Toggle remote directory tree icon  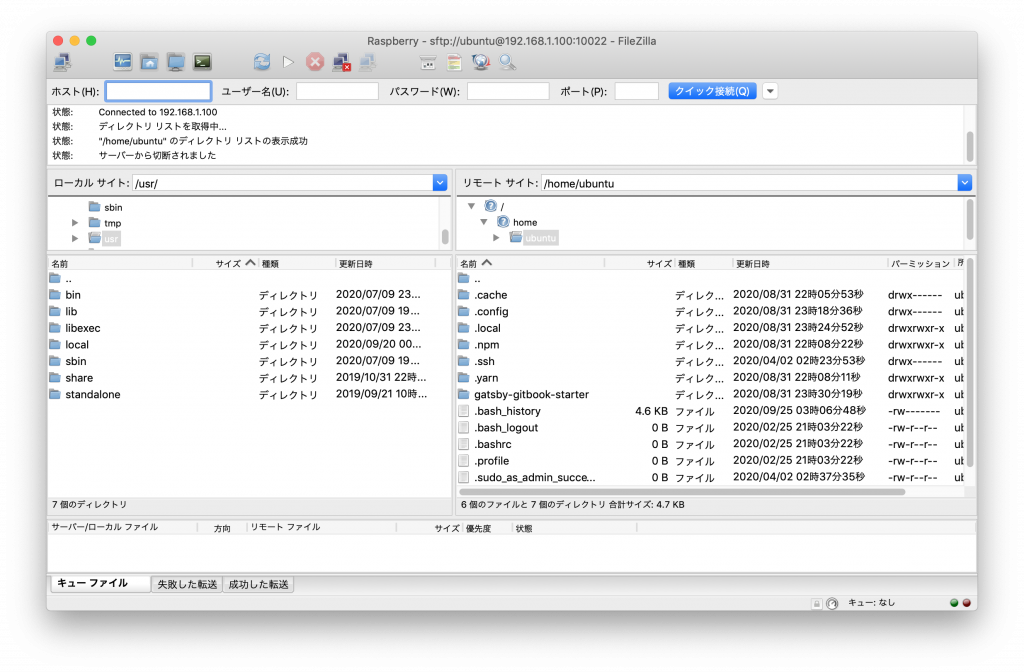point(176,62)
